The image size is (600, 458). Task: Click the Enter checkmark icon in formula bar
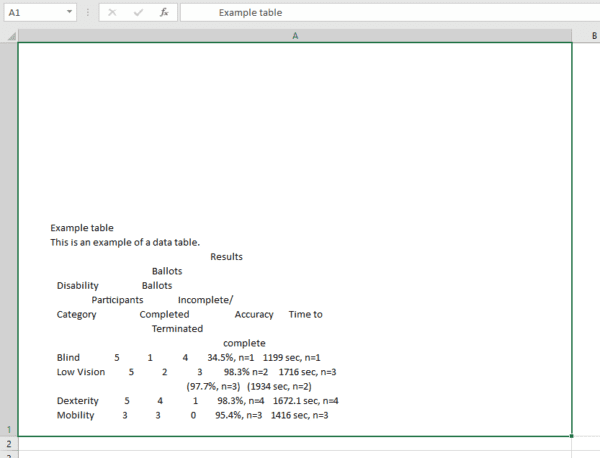click(137, 13)
